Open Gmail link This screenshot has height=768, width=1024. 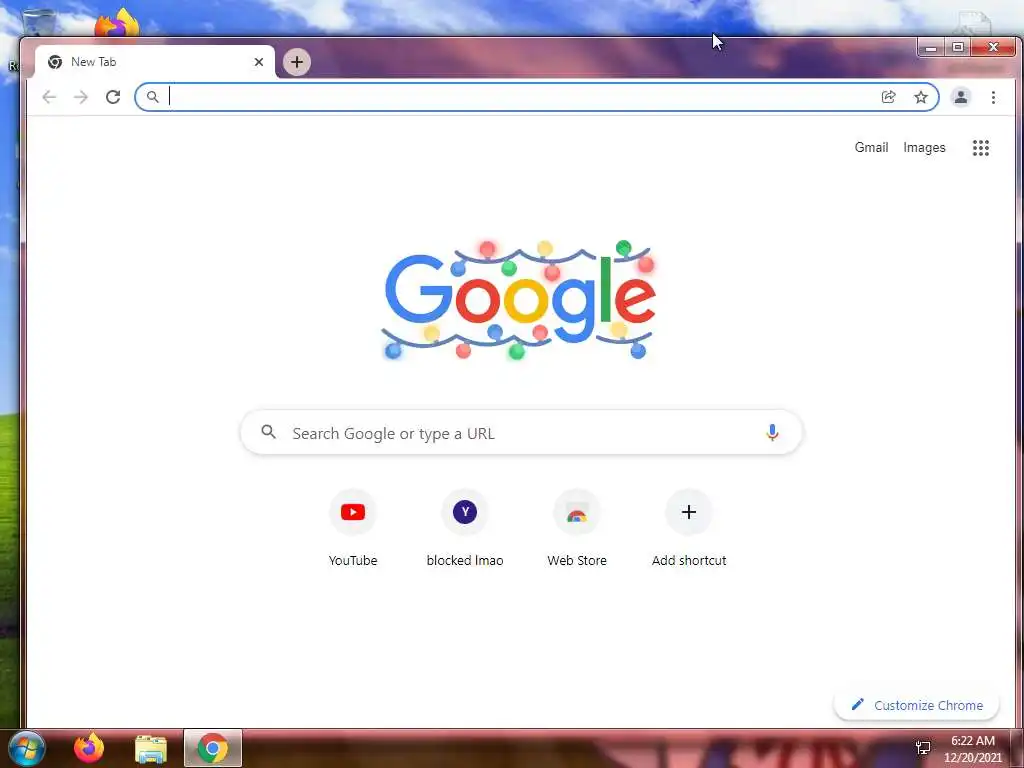pyautogui.click(x=871, y=148)
